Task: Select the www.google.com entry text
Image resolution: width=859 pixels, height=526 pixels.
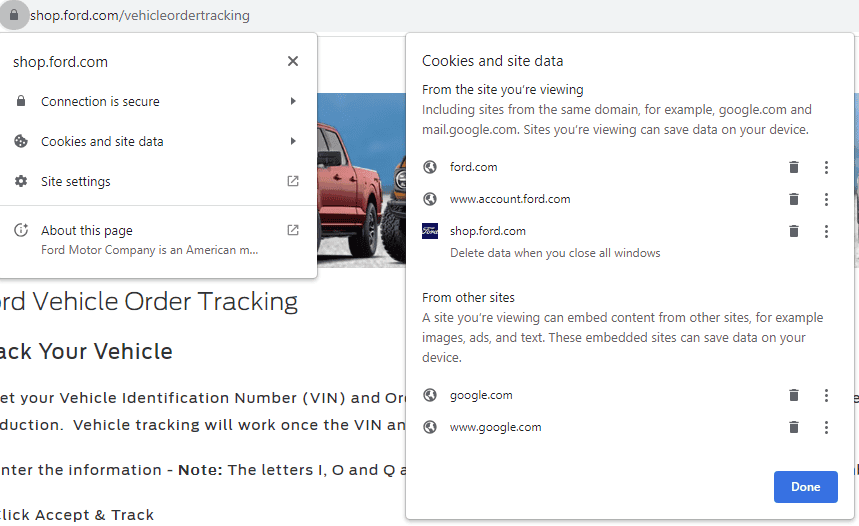Action: tap(495, 427)
